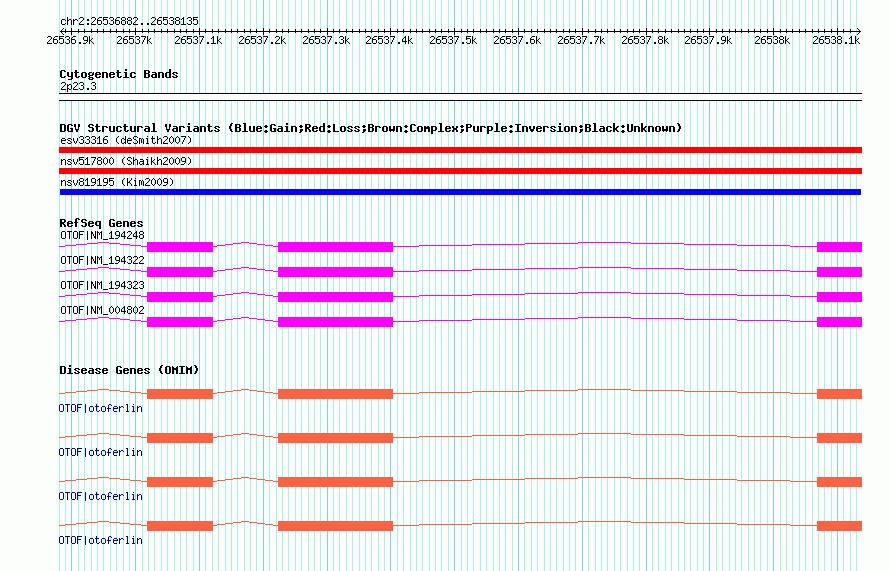Pick the 26537.6k scale label
The height and width of the screenshot is (571, 890).
[x=517, y=40]
